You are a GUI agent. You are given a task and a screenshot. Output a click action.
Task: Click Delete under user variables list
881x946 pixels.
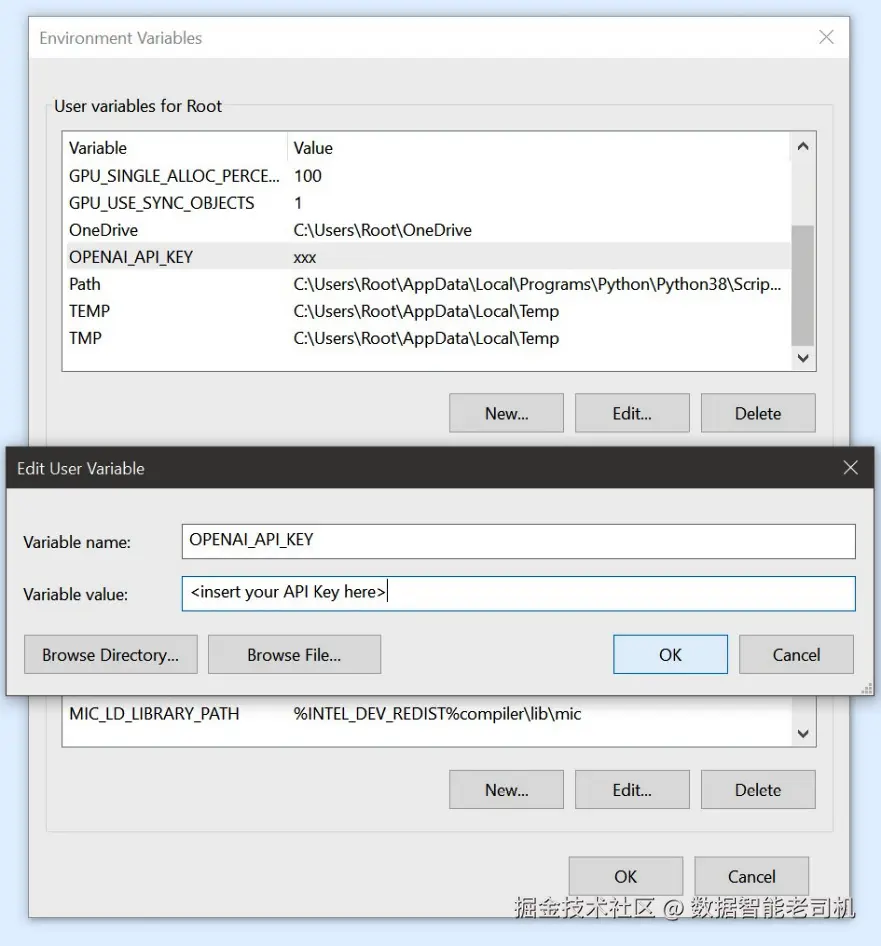(x=758, y=413)
